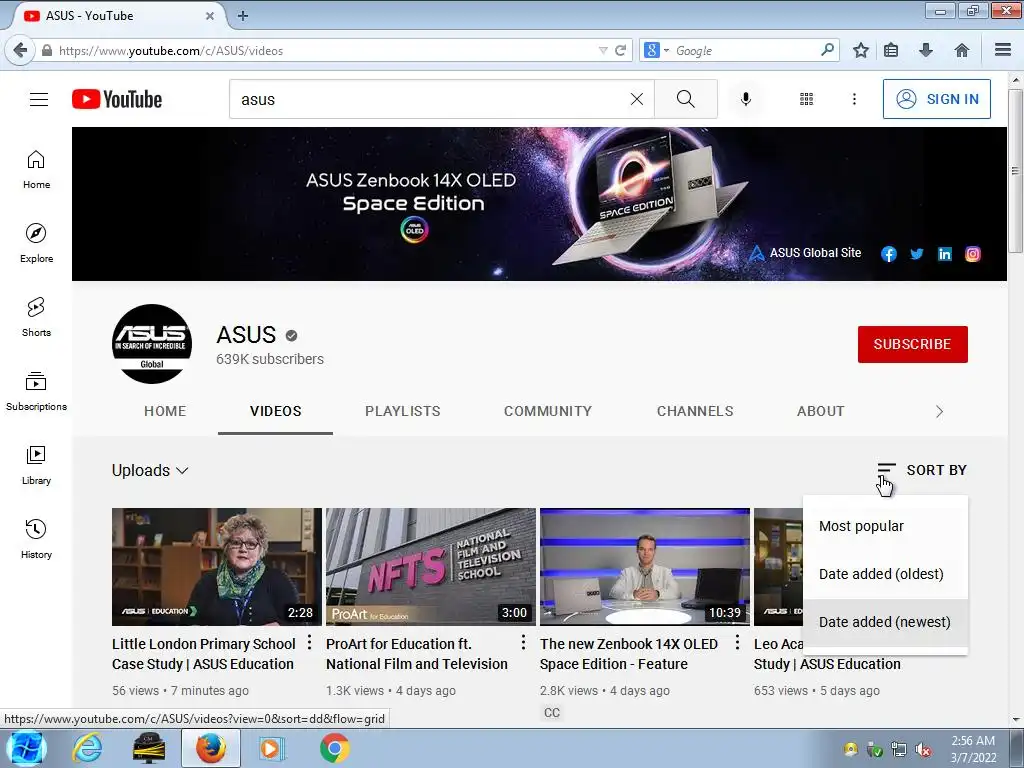
Task: Open Explore in the sidebar
Action: tap(36, 244)
